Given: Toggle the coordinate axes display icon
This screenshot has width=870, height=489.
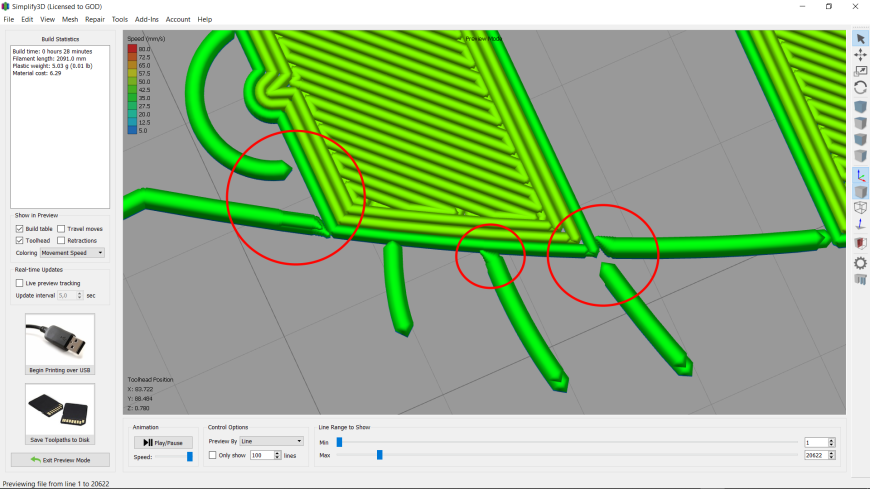Looking at the screenshot, I should coord(861,175).
